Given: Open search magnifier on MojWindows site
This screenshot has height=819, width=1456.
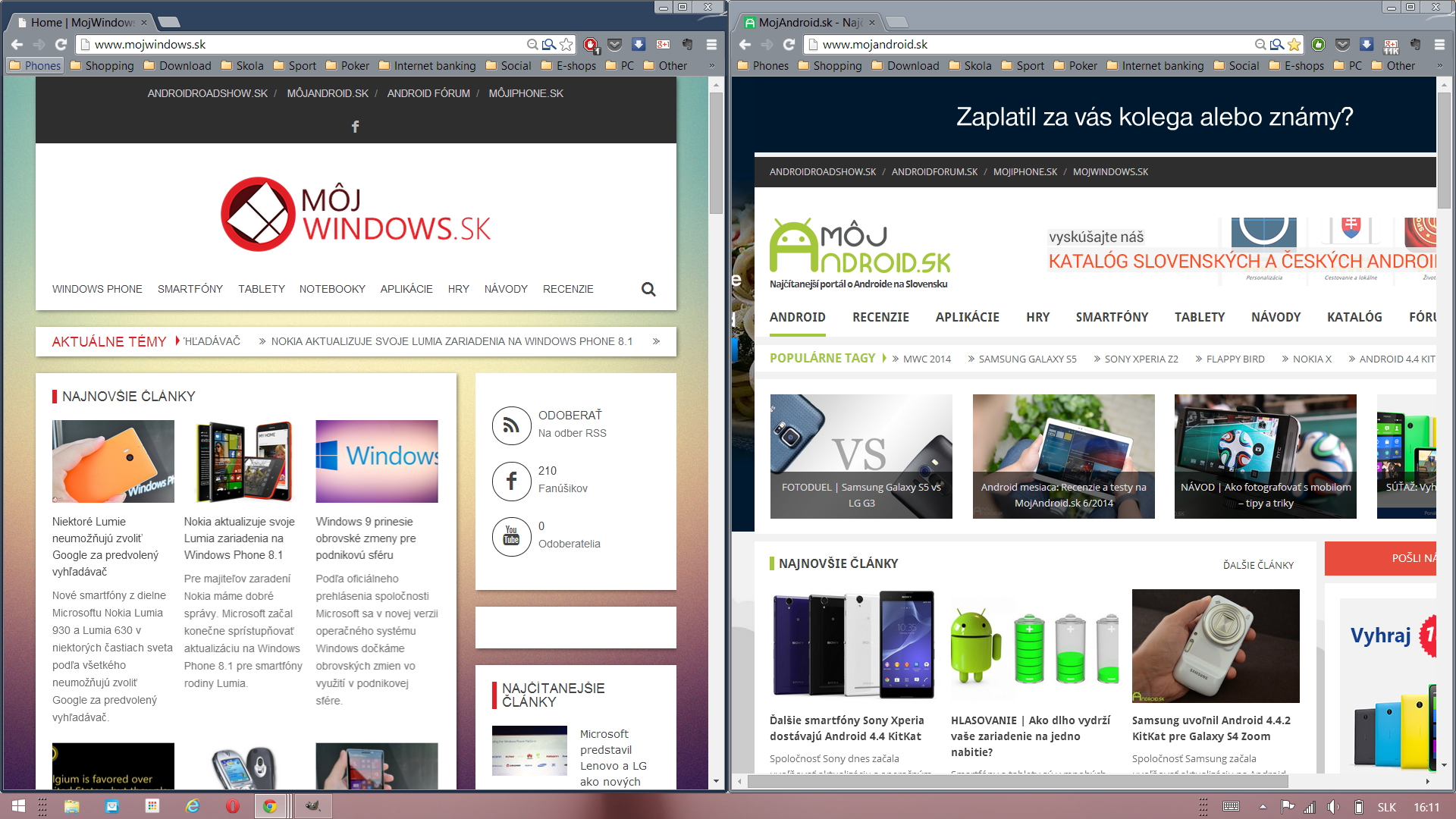Looking at the screenshot, I should (x=648, y=289).
